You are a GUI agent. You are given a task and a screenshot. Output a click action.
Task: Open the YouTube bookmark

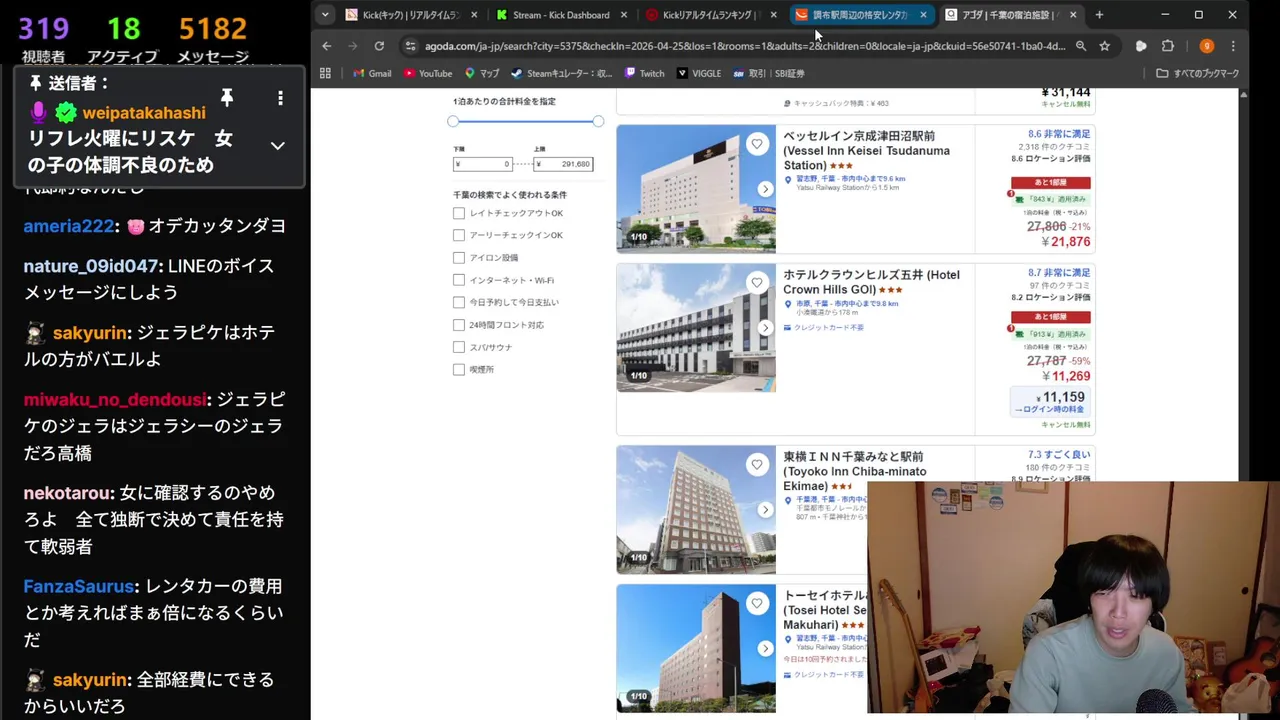(x=428, y=73)
